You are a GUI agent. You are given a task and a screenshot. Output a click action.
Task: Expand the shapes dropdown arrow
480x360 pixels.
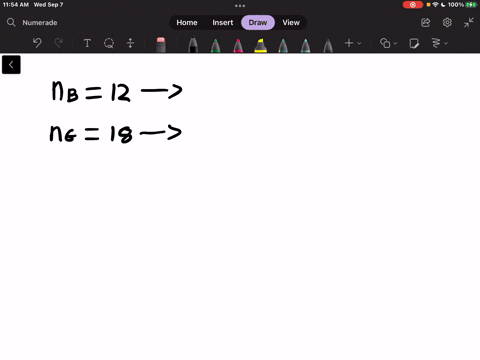[395, 43]
